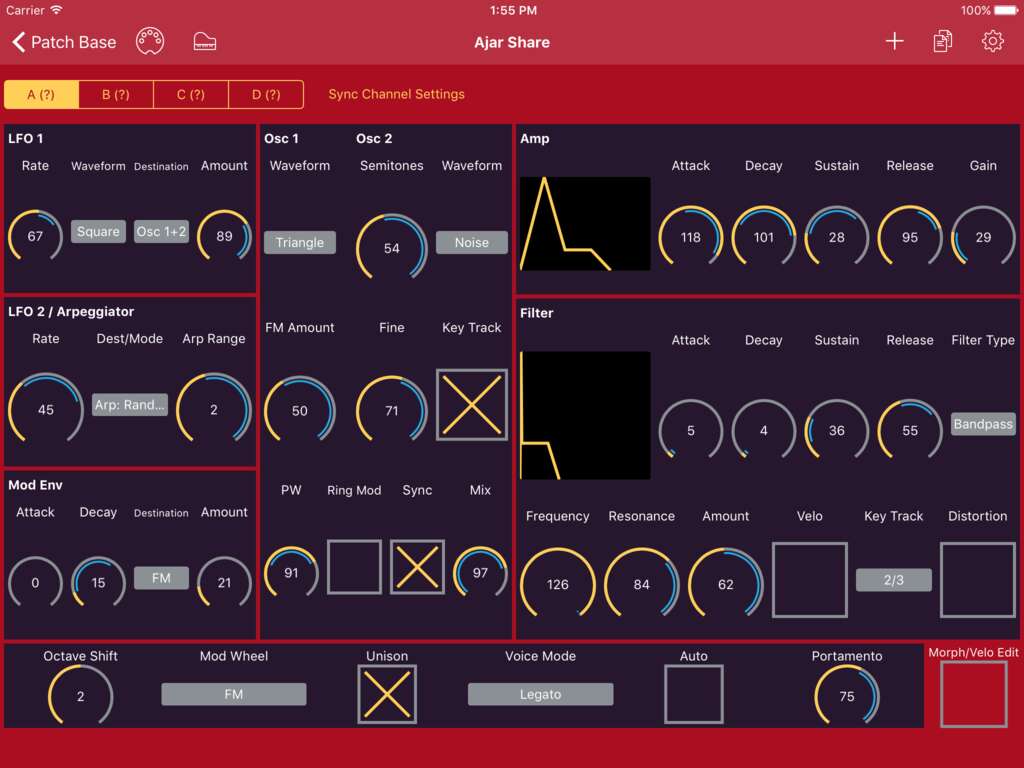Click the Arp Range knob at 2
The height and width of the screenshot is (768, 1024).
tap(214, 409)
